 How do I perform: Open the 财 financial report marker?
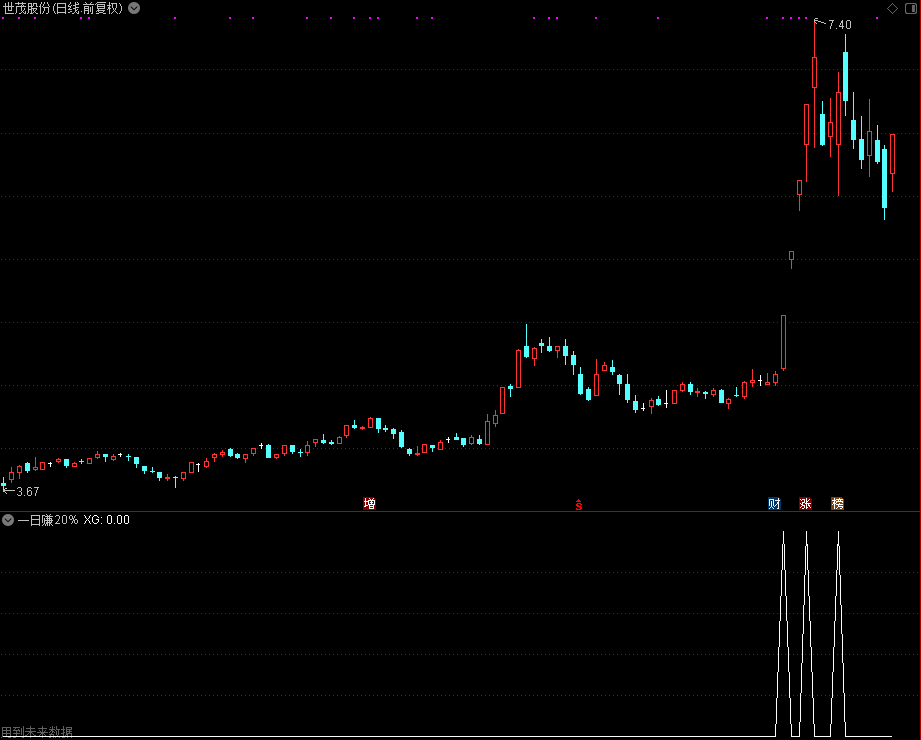pyautogui.click(x=774, y=503)
